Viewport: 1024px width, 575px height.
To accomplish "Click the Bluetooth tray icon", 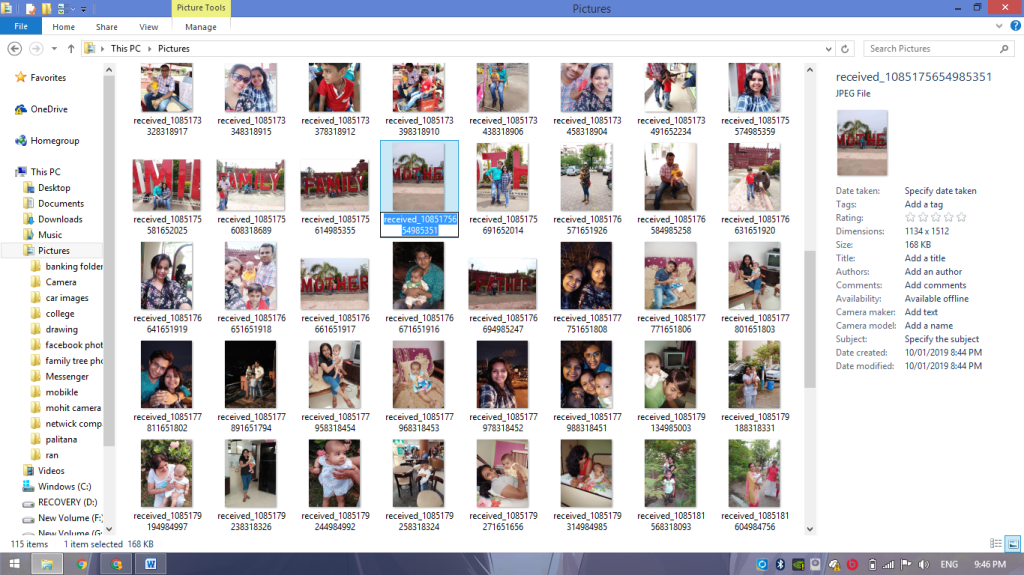I will [x=782, y=564].
